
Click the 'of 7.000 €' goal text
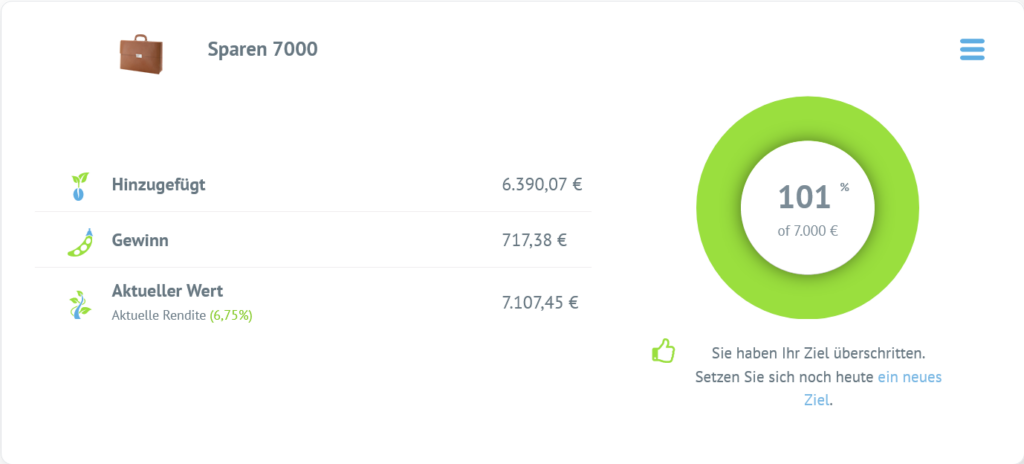[808, 230]
